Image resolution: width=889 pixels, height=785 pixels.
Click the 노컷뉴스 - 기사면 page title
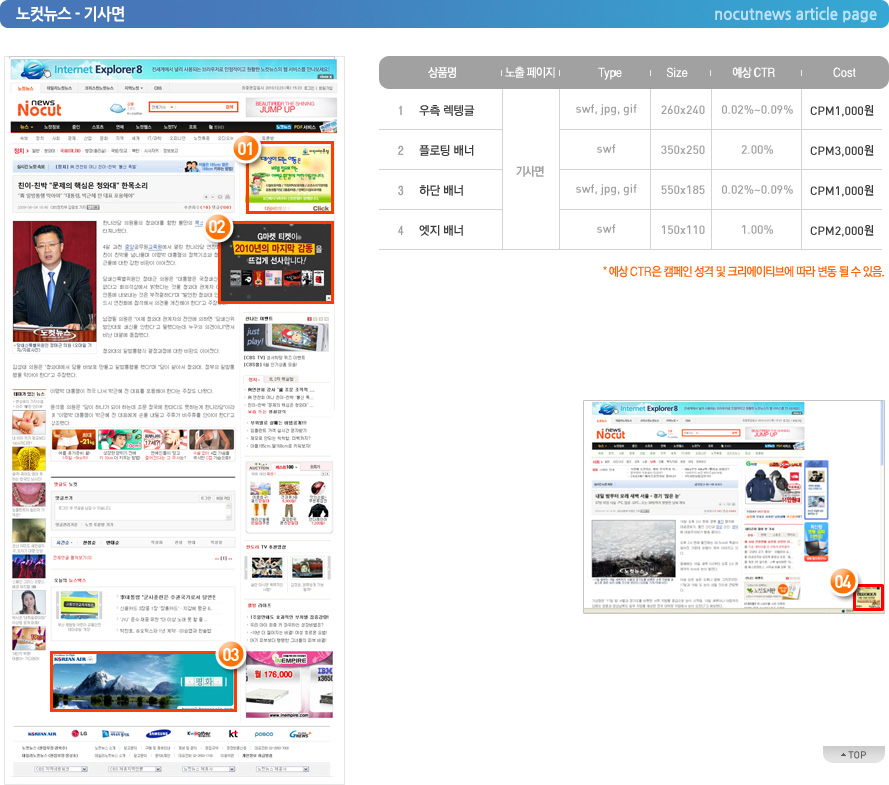70,14
